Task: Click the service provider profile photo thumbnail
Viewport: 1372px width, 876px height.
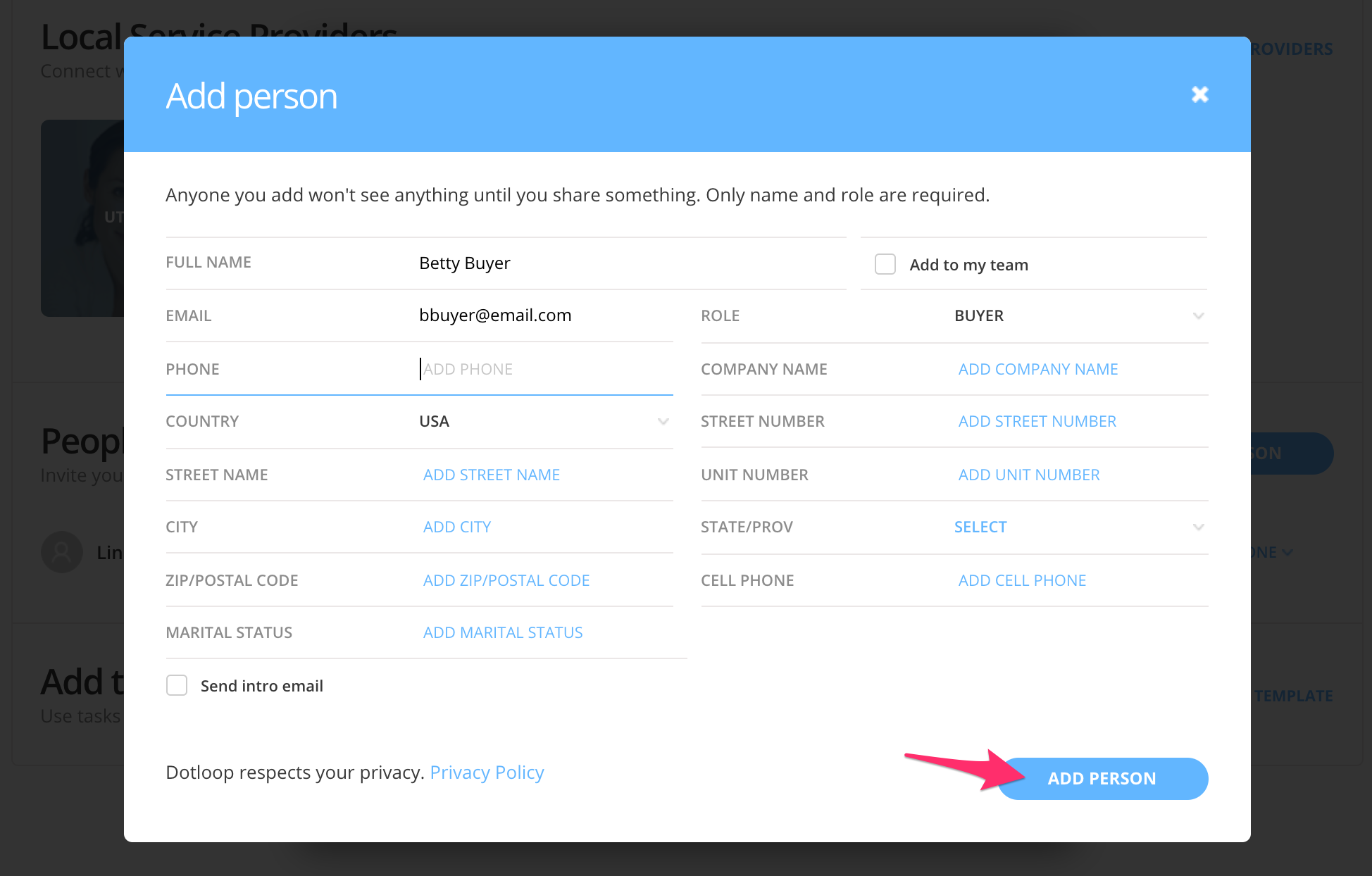Action: click(81, 218)
